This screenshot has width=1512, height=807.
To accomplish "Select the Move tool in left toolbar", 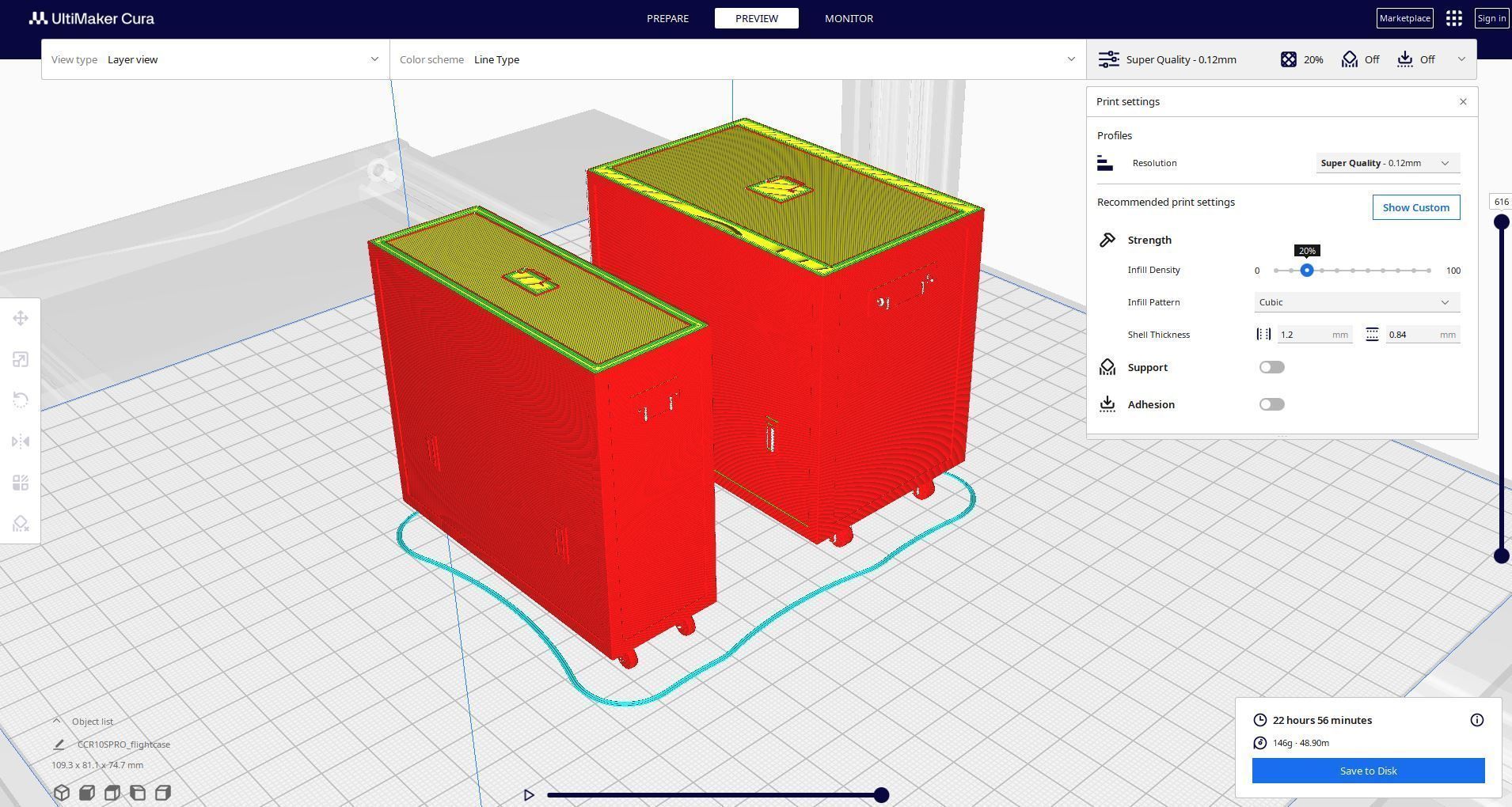I will pyautogui.click(x=21, y=318).
